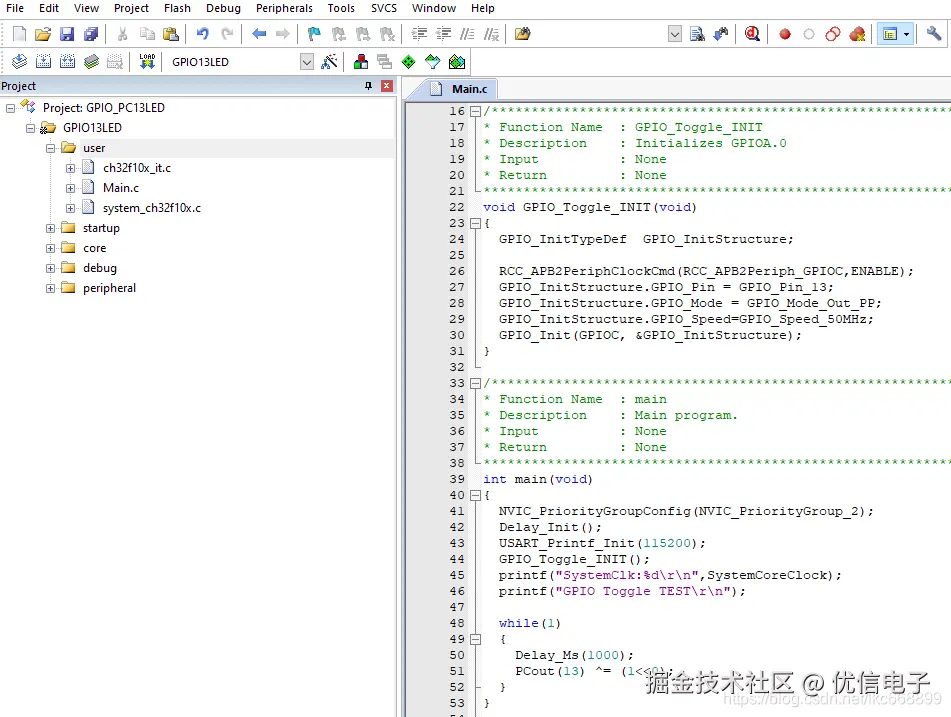
Task: Go to the next bookmark
Action: 363,34
